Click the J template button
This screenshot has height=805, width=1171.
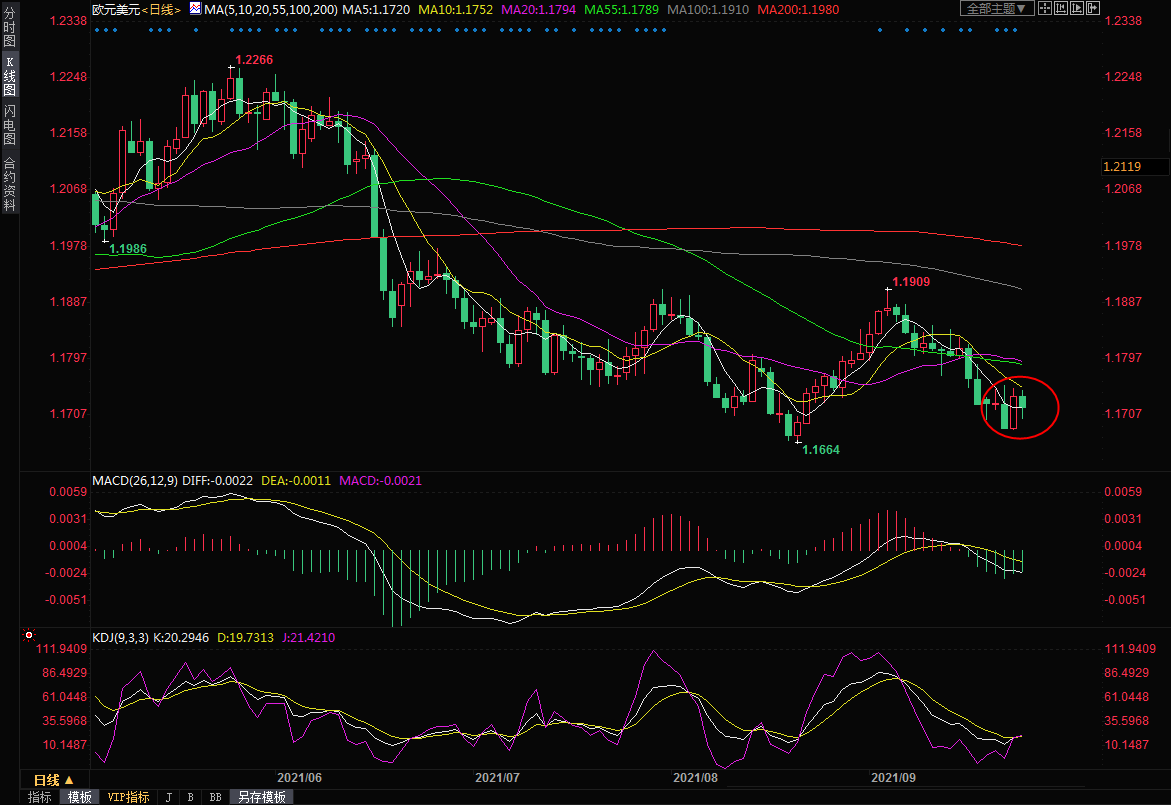tap(168, 797)
